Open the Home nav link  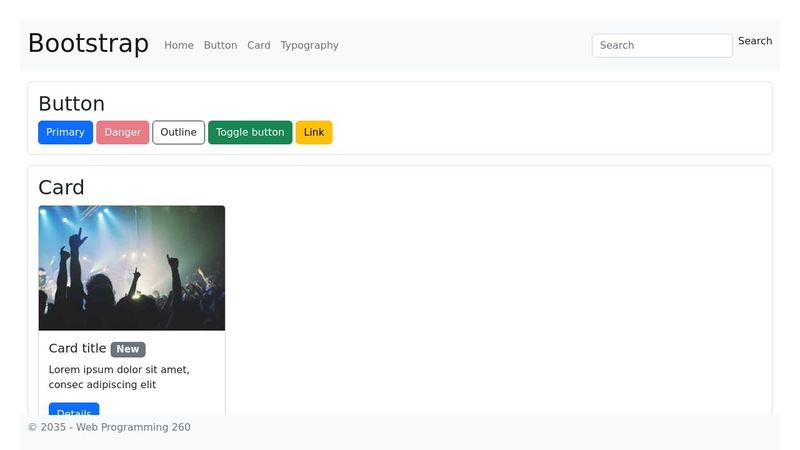click(179, 45)
